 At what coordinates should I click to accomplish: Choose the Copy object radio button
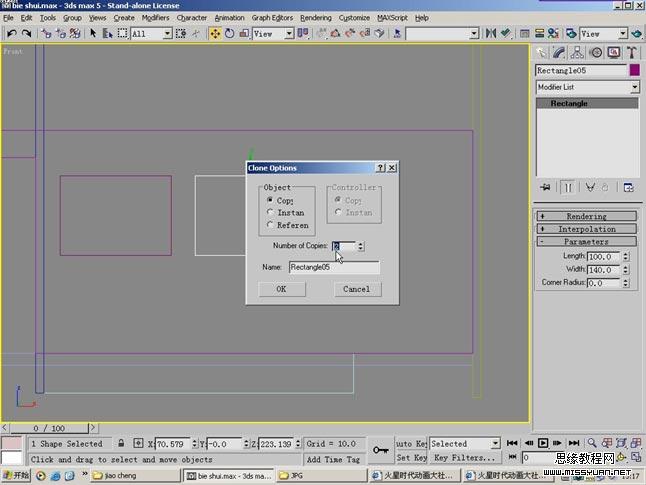tap(270, 200)
